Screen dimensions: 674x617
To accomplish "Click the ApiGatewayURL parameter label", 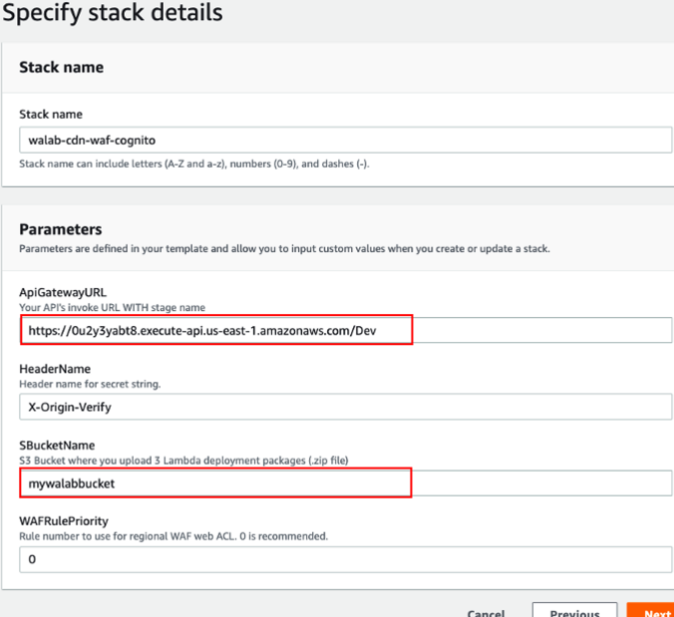I will (x=63, y=292).
